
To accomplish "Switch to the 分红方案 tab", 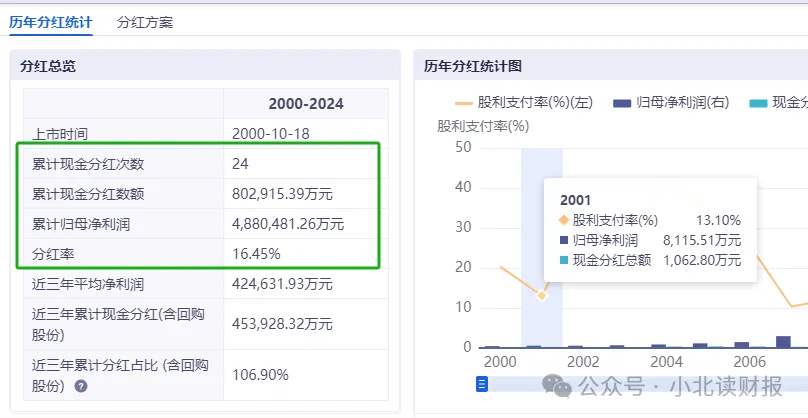I will (144, 21).
